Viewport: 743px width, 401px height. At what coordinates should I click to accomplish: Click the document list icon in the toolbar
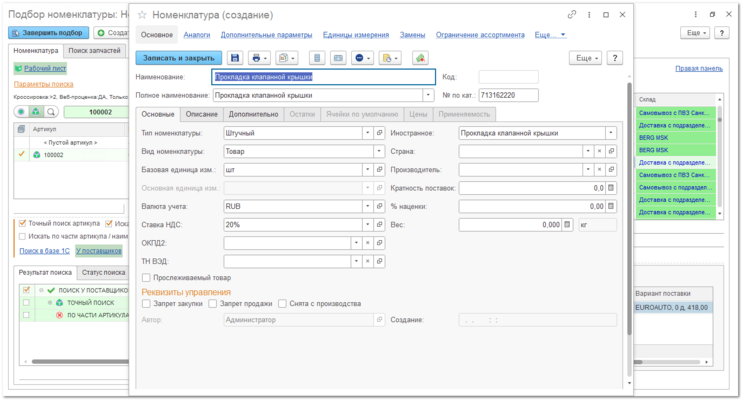tap(317, 58)
